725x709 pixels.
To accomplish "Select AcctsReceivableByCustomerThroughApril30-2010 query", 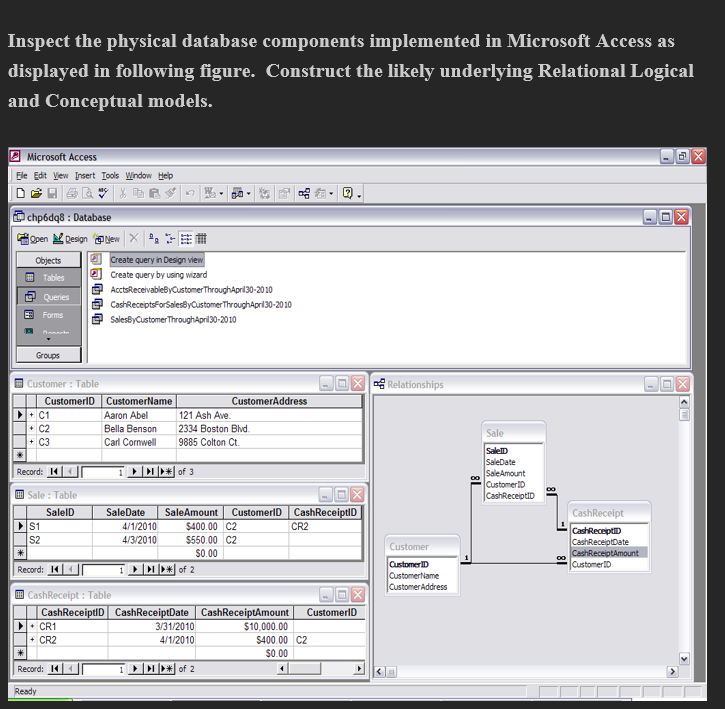I will click(x=191, y=290).
